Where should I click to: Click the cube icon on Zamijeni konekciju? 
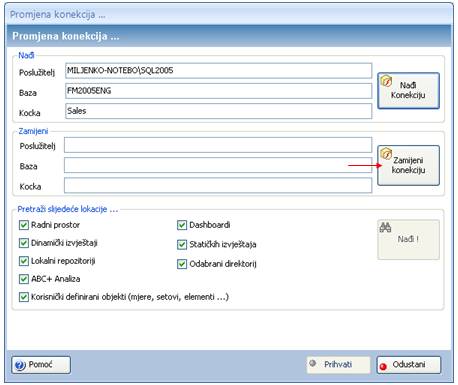coord(386,154)
